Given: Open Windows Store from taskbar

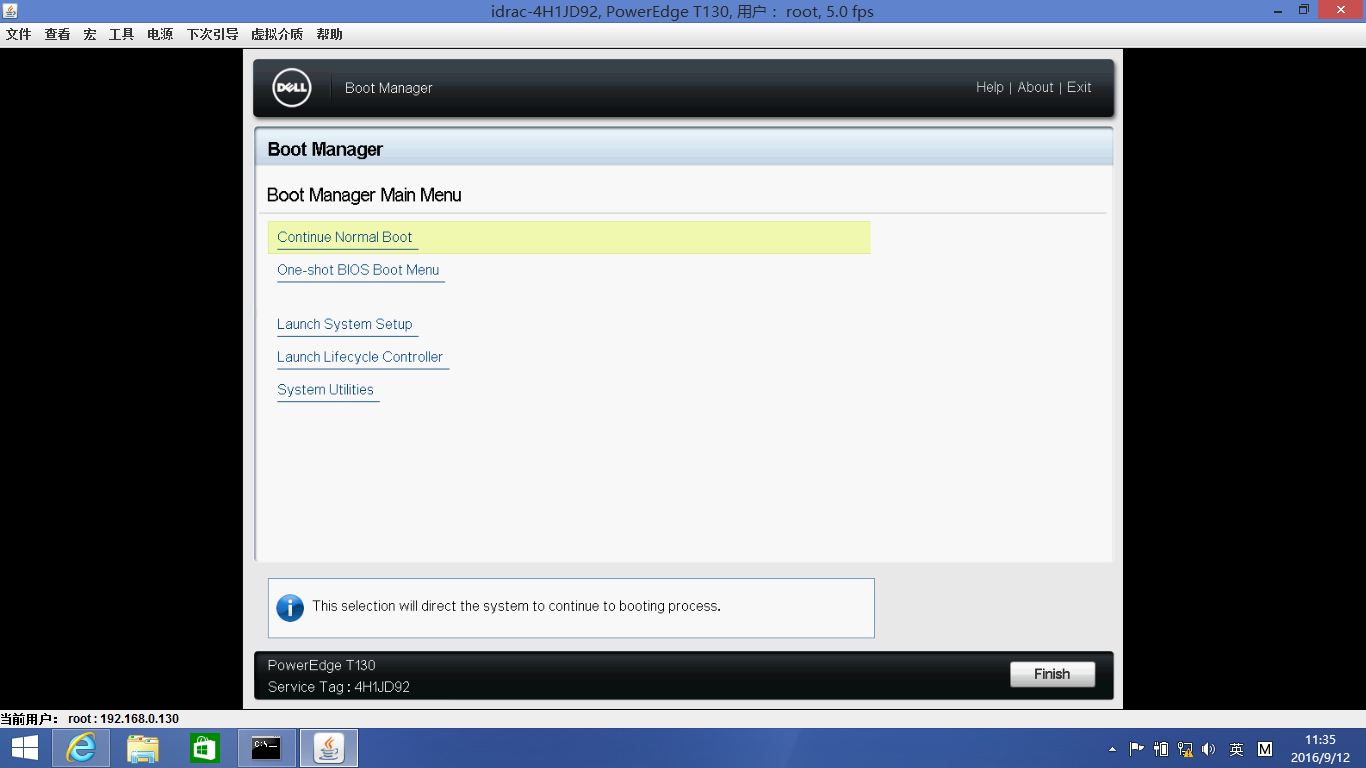Looking at the screenshot, I should 204,748.
